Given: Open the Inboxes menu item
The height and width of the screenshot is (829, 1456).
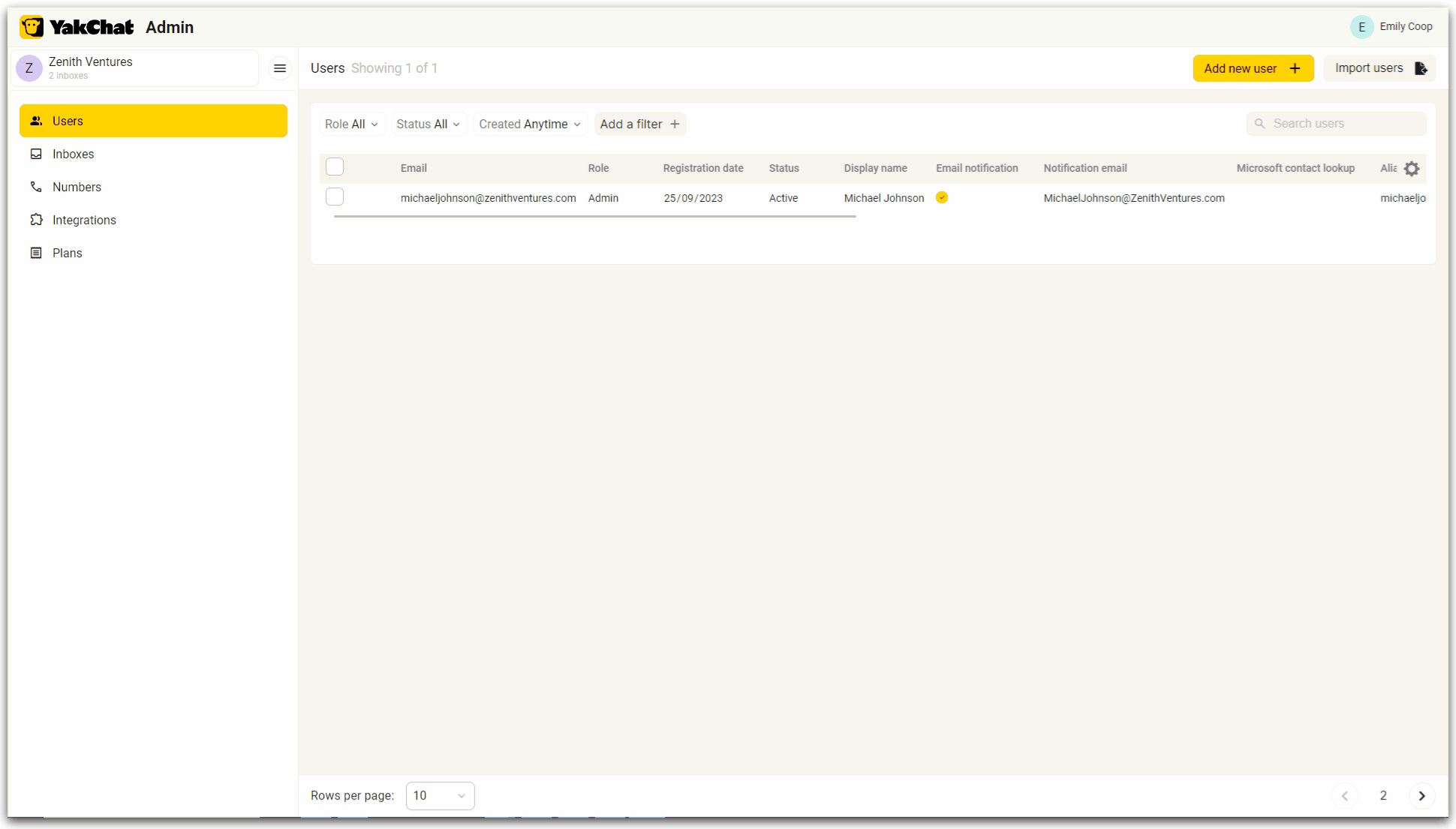Looking at the screenshot, I should point(153,154).
